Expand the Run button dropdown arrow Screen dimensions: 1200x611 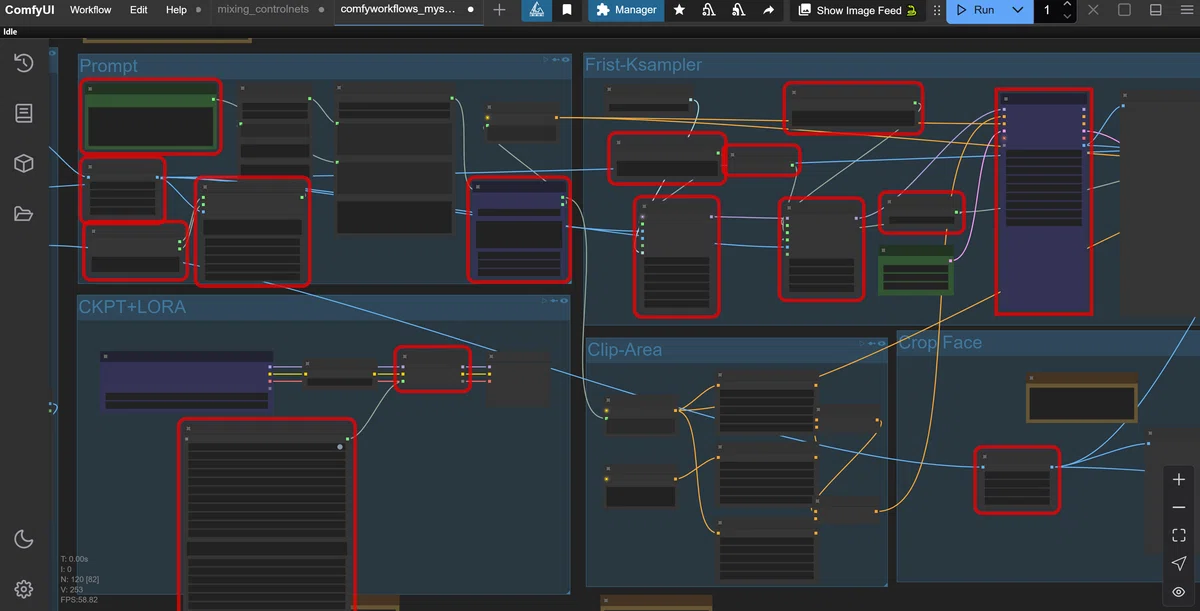coord(1018,10)
